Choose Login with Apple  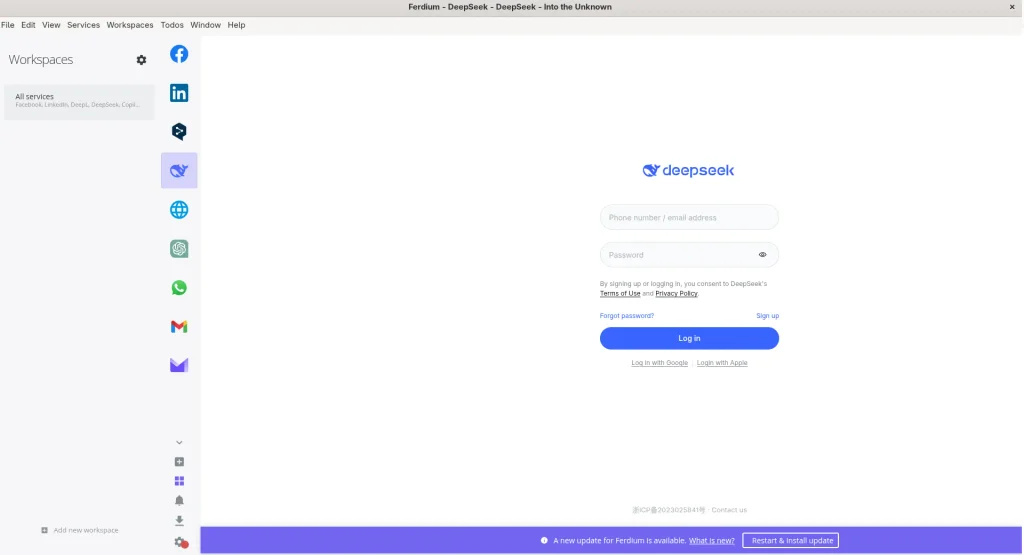click(722, 362)
